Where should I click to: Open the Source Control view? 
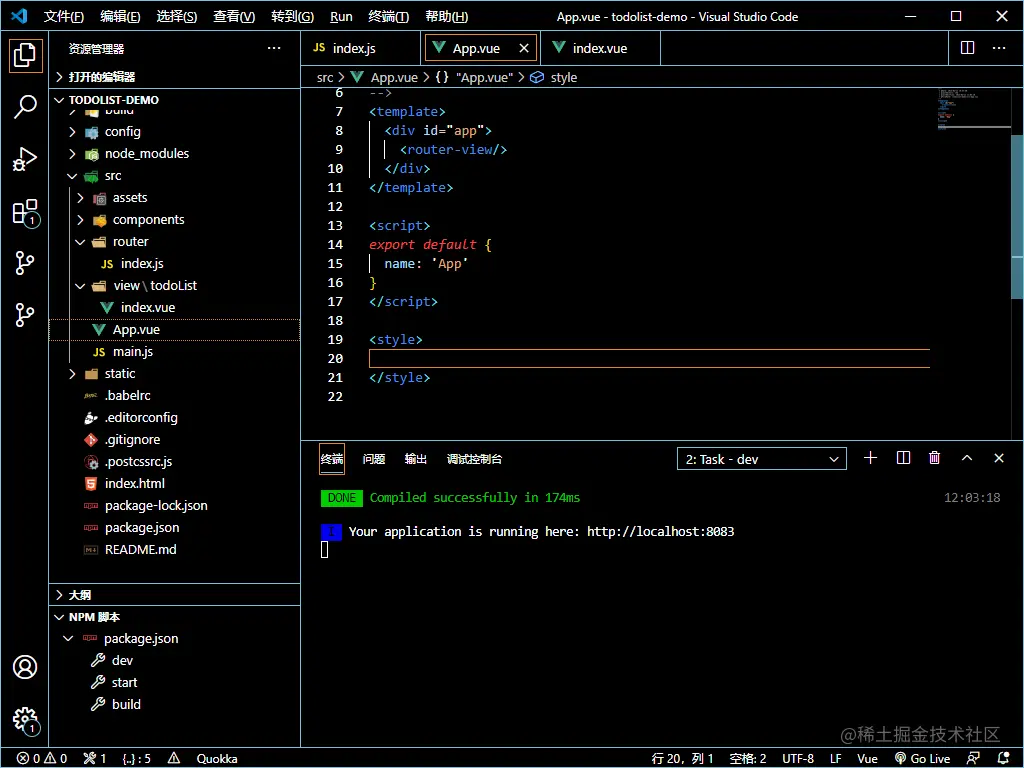(x=25, y=264)
